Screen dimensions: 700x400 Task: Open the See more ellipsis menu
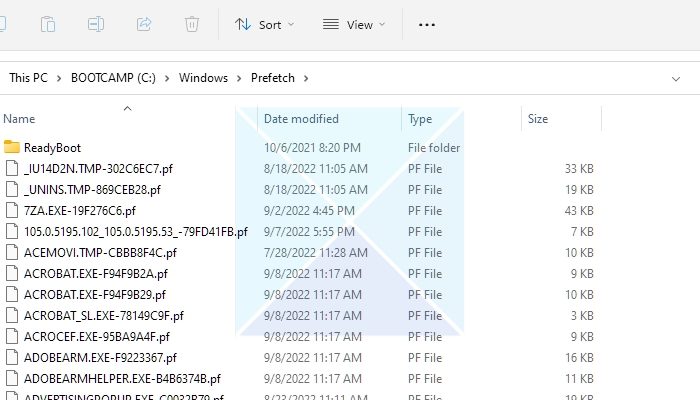[427, 25]
